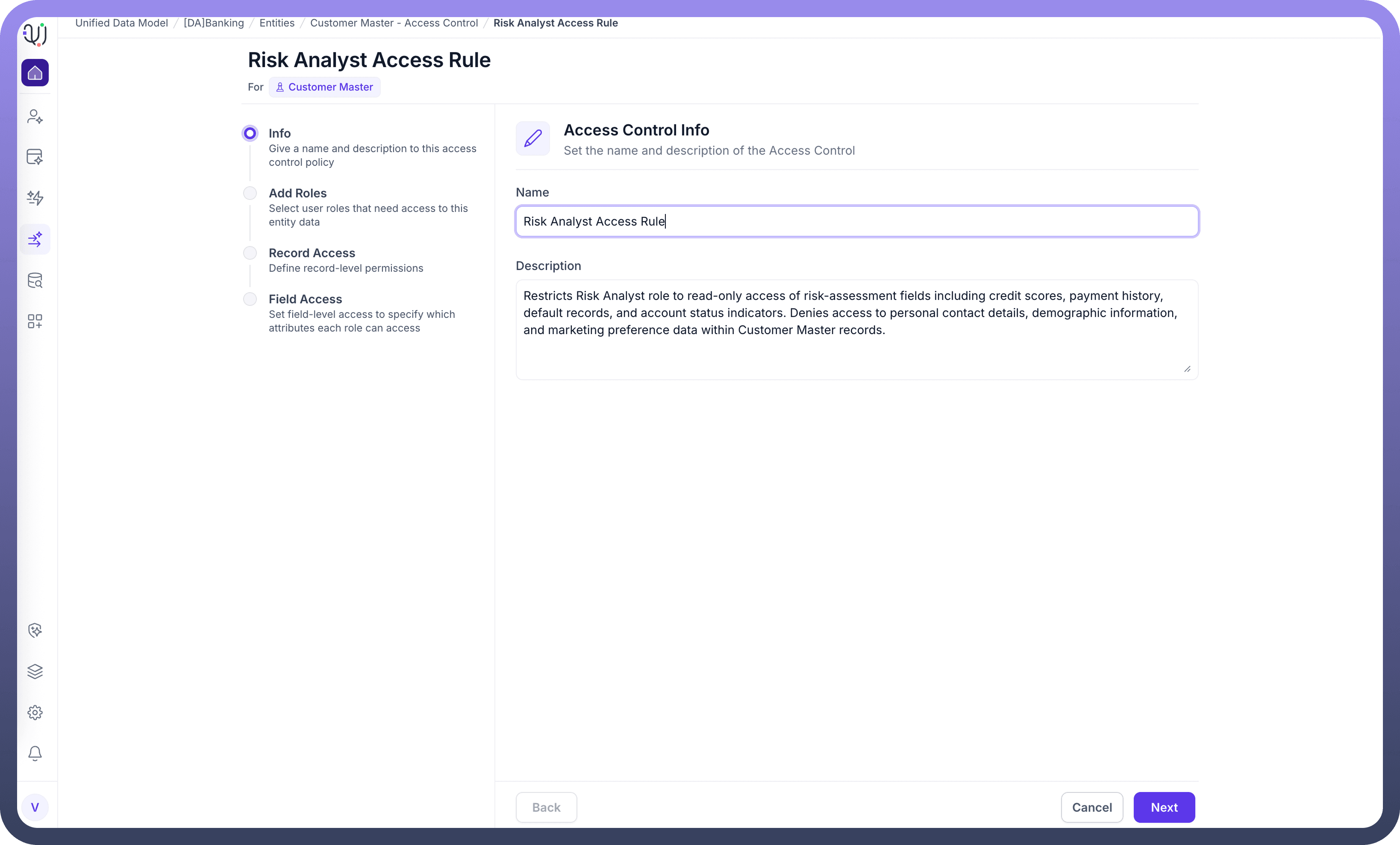Screen dimensions: 1400x845
Task: Open the notifications bell icon
Action: [35, 753]
